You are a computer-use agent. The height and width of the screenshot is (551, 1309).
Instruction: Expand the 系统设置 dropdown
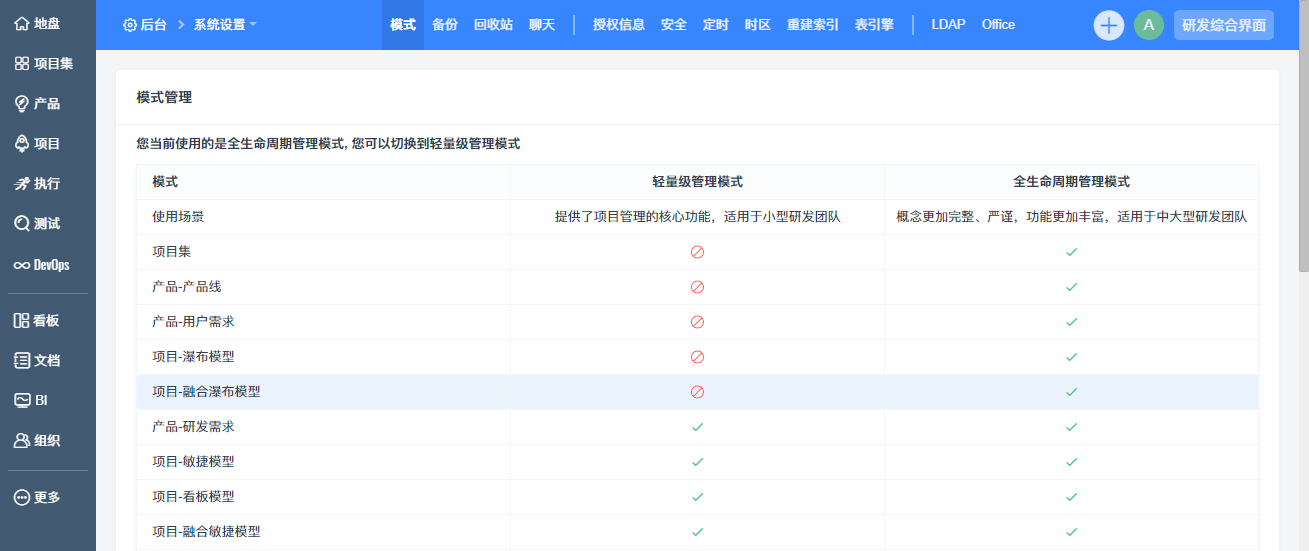click(225, 25)
